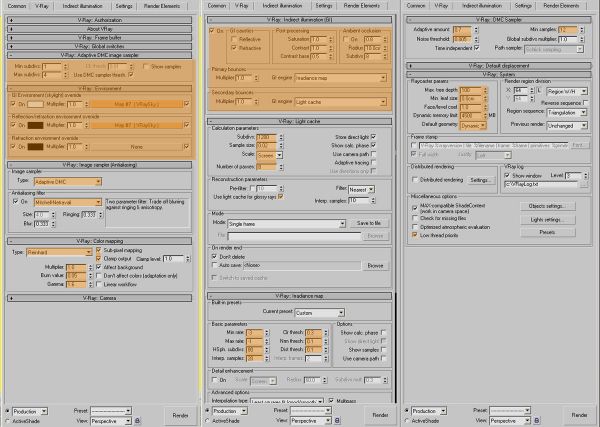The width and height of the screenshot is (600, 427).
Task: Click the Gamma spinner in Color mapping
Action: coord(91,284)
